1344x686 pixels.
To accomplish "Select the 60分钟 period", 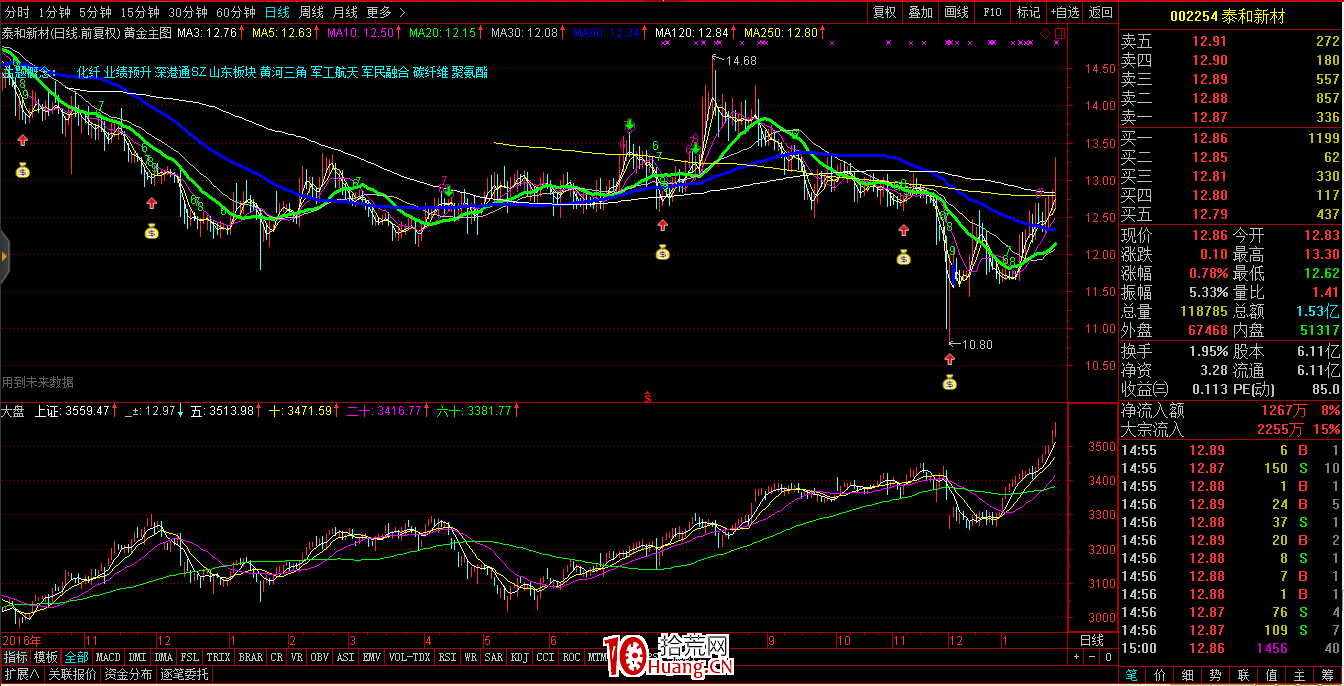I will coord(236,12).
